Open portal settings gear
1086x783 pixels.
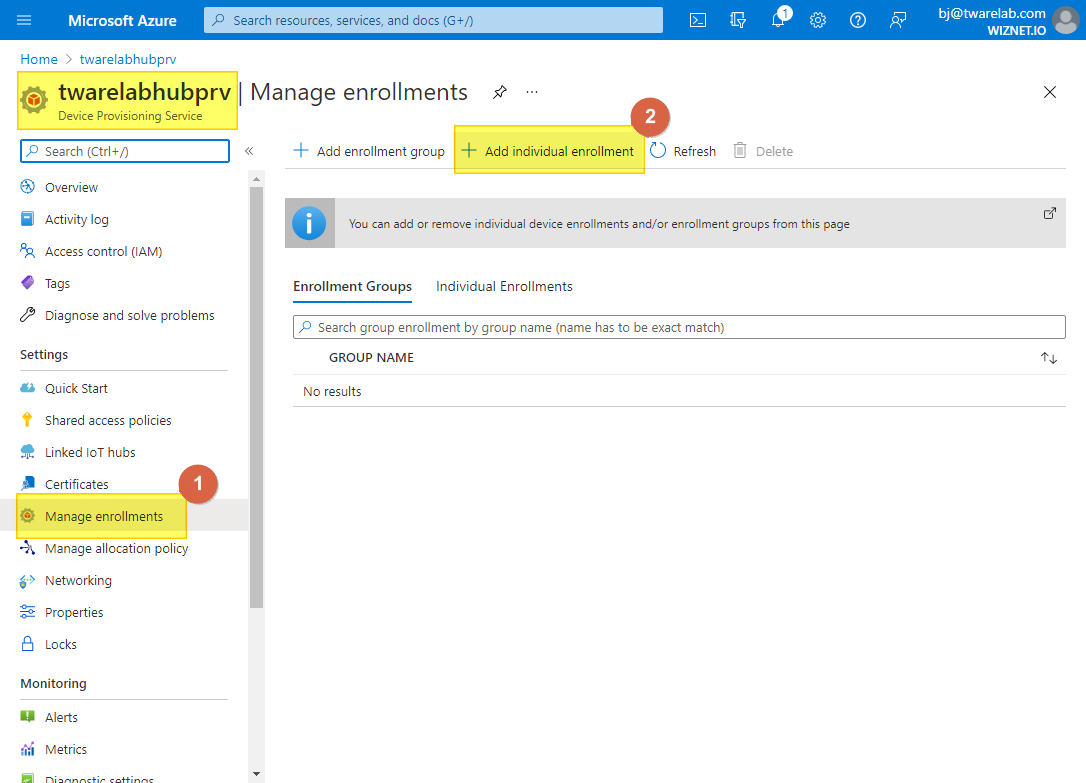[818, 20]
